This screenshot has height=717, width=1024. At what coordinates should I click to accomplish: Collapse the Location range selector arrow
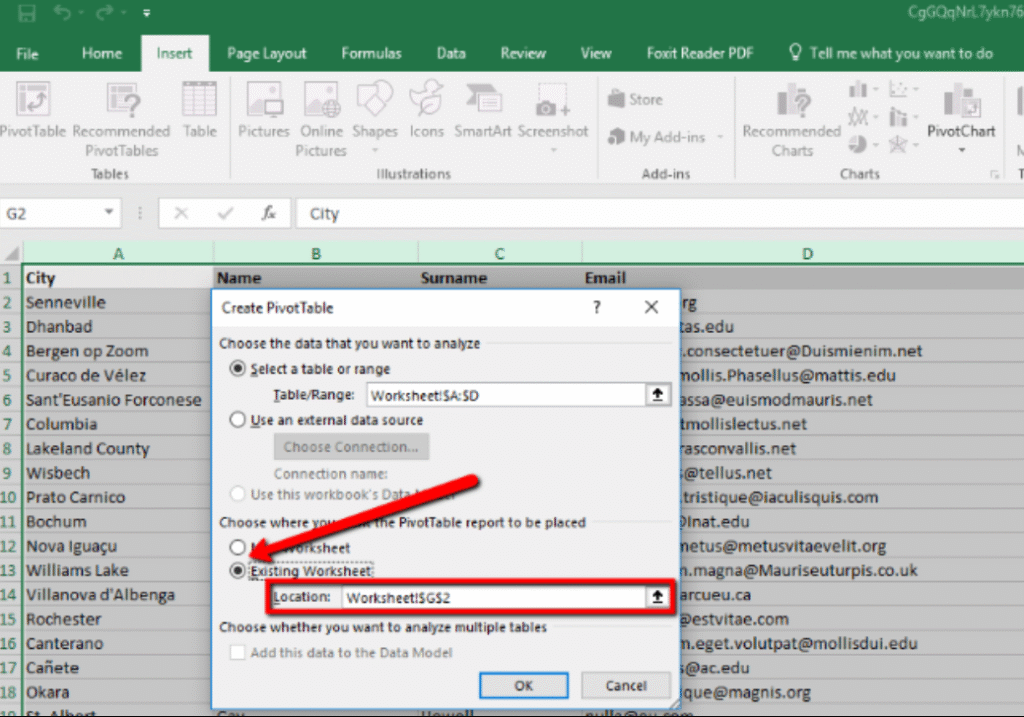pyautogui.click(x=658, y=596)
